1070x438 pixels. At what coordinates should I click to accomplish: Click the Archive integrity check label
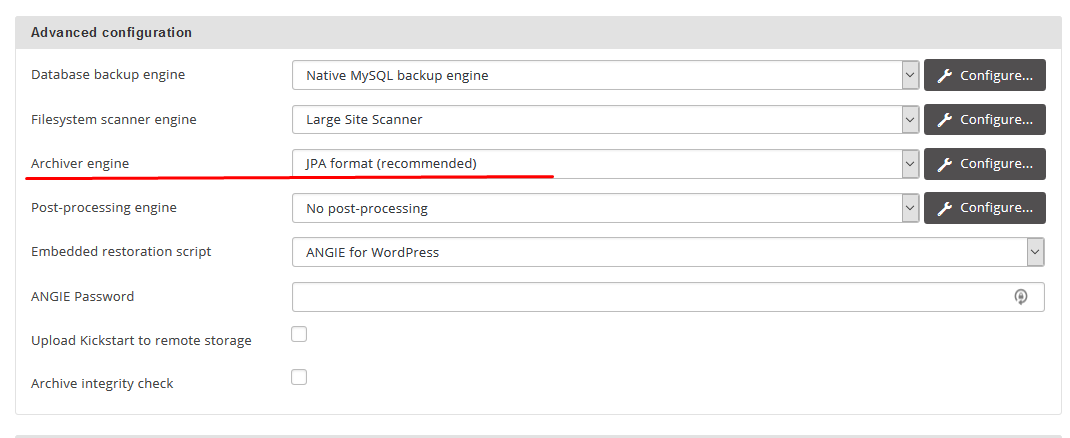pyautogui.click(x=102, y=384)
